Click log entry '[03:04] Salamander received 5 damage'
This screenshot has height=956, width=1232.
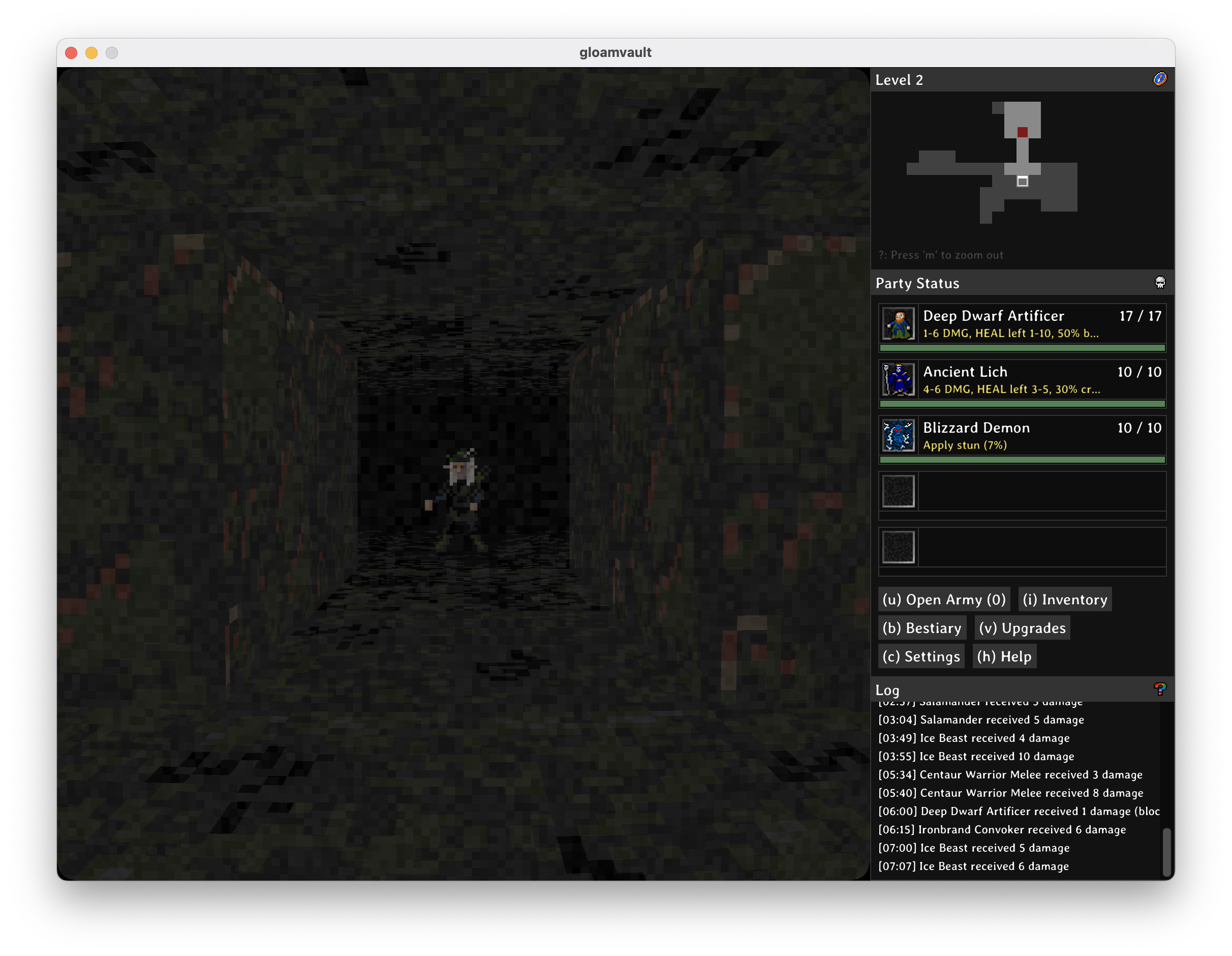click(981, 720)
